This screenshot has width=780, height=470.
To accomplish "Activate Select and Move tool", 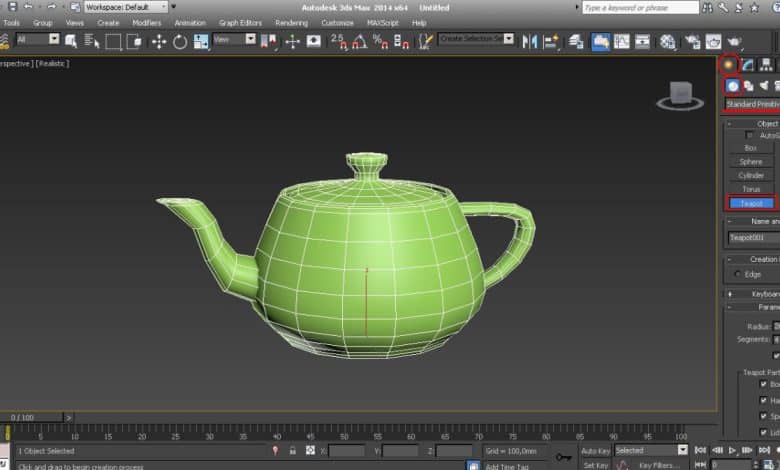I will click(159, 41).
